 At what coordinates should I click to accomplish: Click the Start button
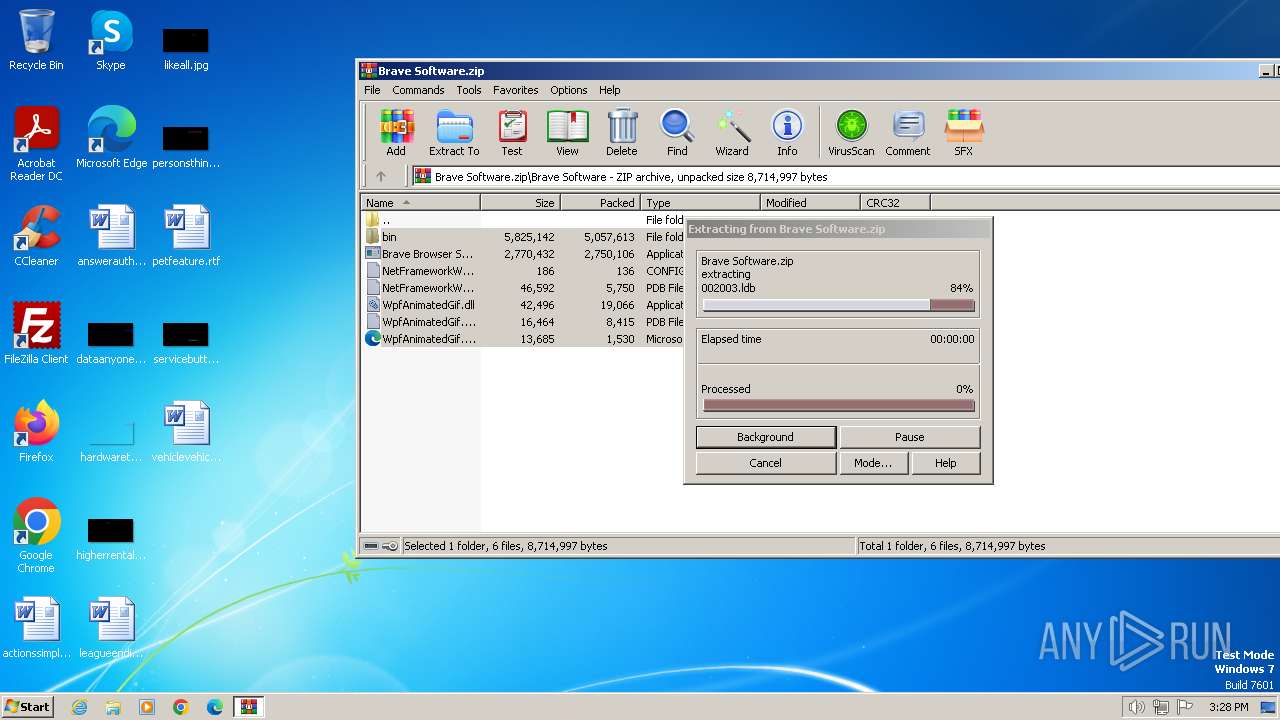[x=28, y=707]
